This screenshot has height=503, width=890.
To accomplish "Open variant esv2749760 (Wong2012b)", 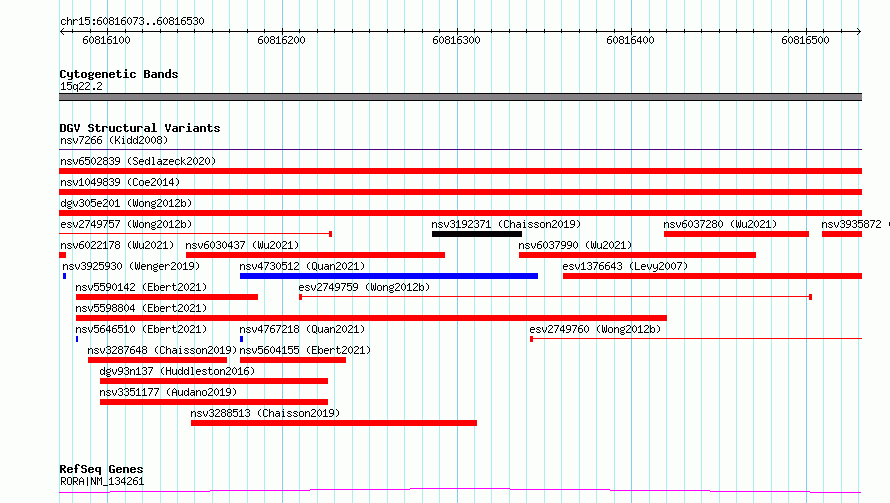I will coord(595,329).
